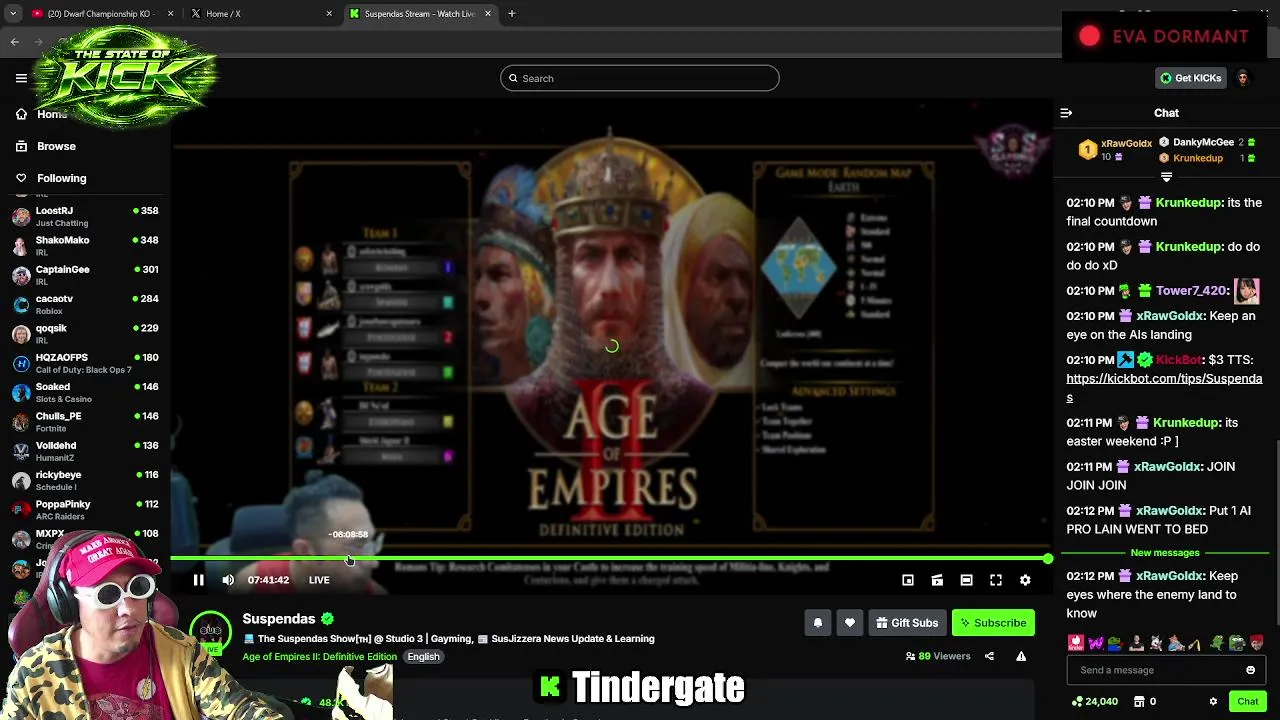Click the English language tag
Screen dimensions: 1280x720
423,656
